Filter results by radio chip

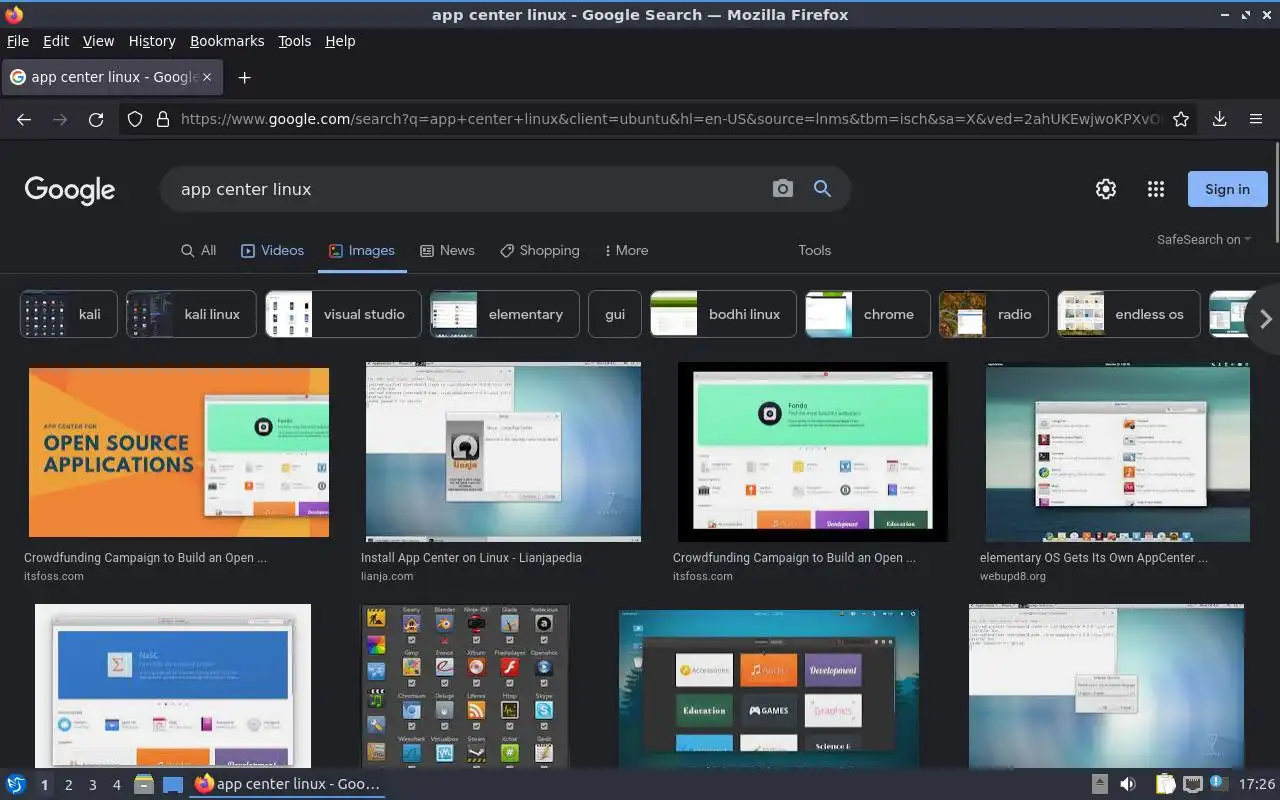(x=994, y=314)
